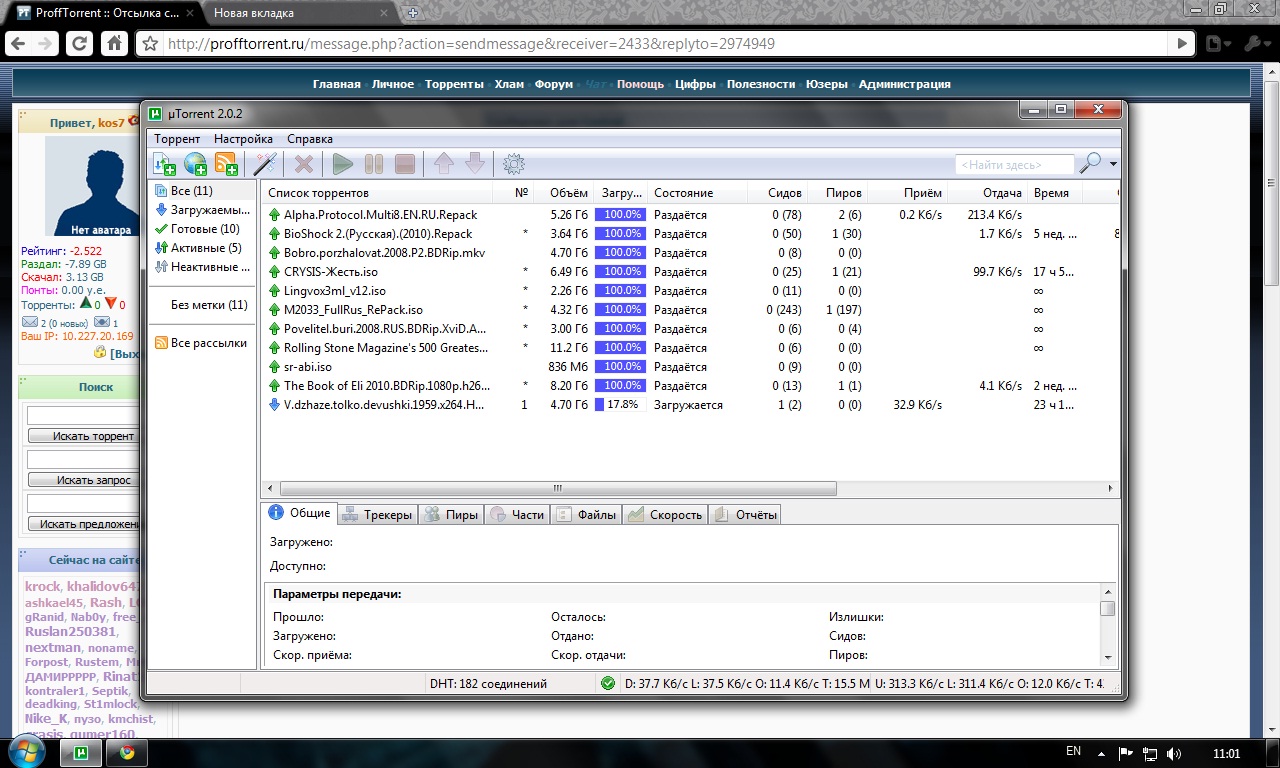Viewport: 1280px width, 768px height.
Task: Click DHT: 182 соединений in status bar
Action: tap(488, 685)
